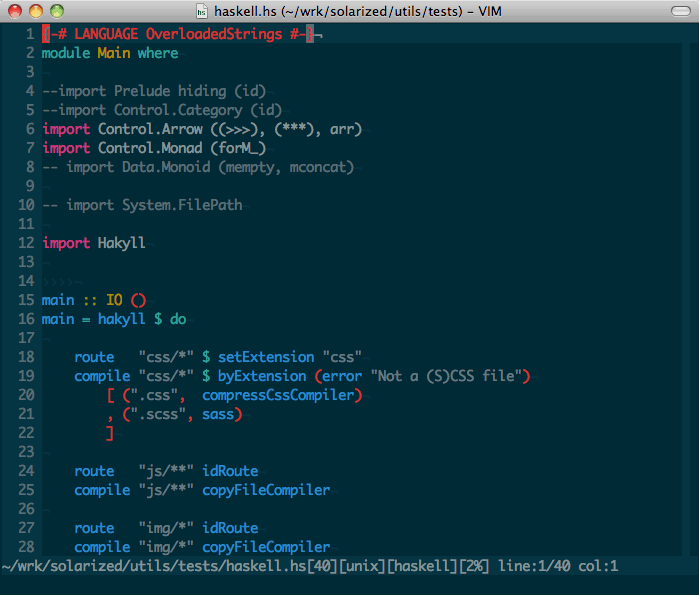Click the IO type on line 15
The height and width of the screenshot is (595, 699).
[114, 300]
